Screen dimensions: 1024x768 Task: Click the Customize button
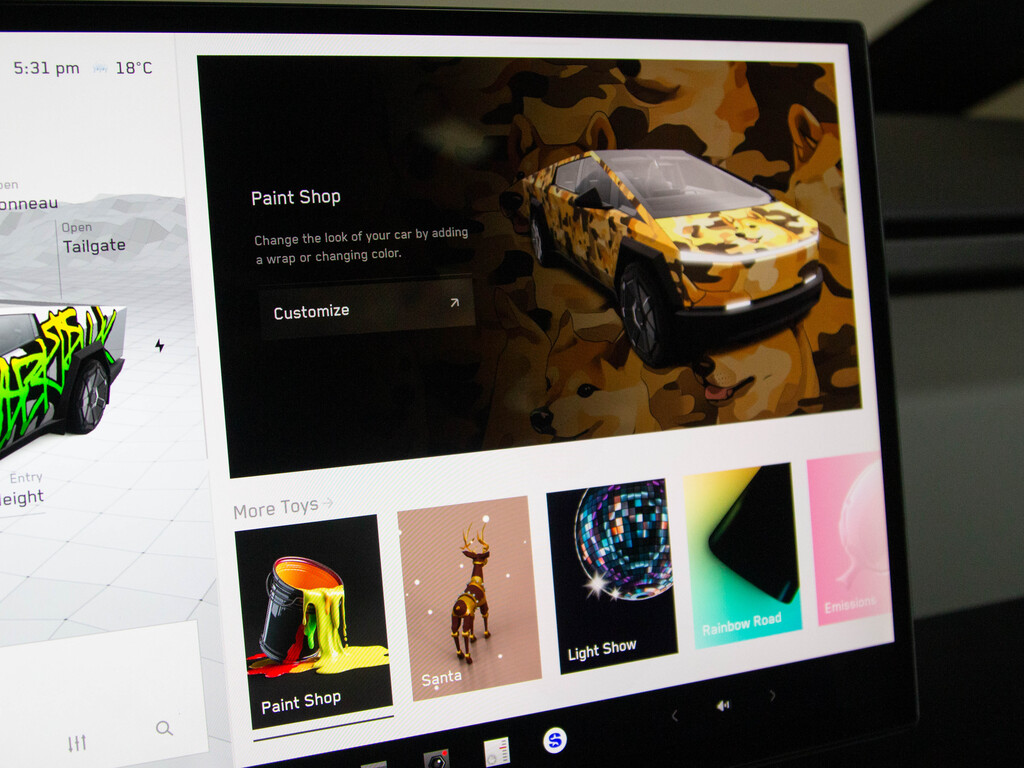[x=367, y=308]
